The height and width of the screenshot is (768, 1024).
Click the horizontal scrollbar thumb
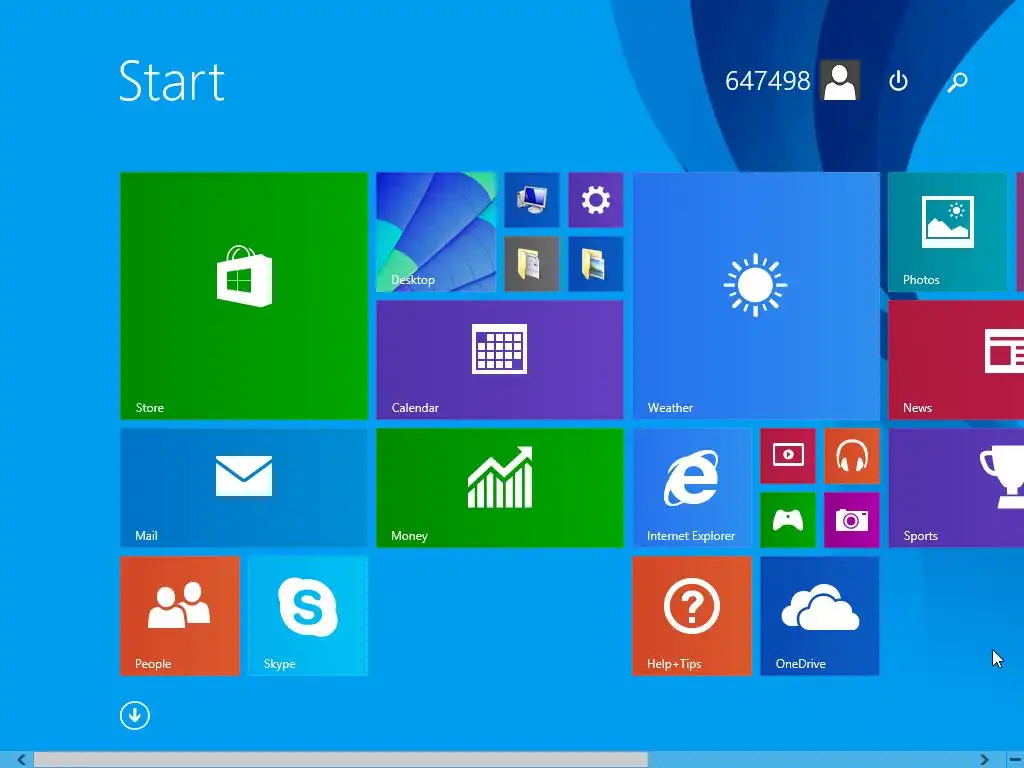click(x=341, y=760)
